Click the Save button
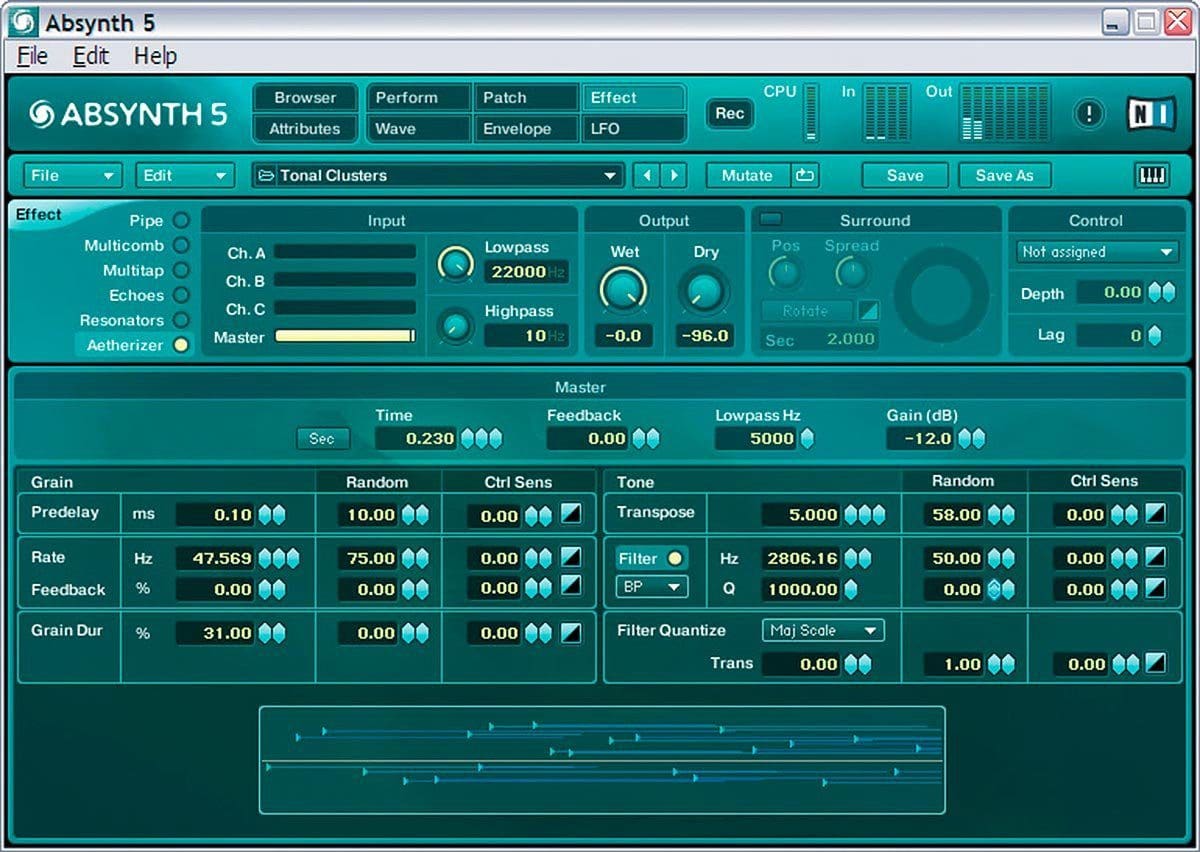 [905, 175]
